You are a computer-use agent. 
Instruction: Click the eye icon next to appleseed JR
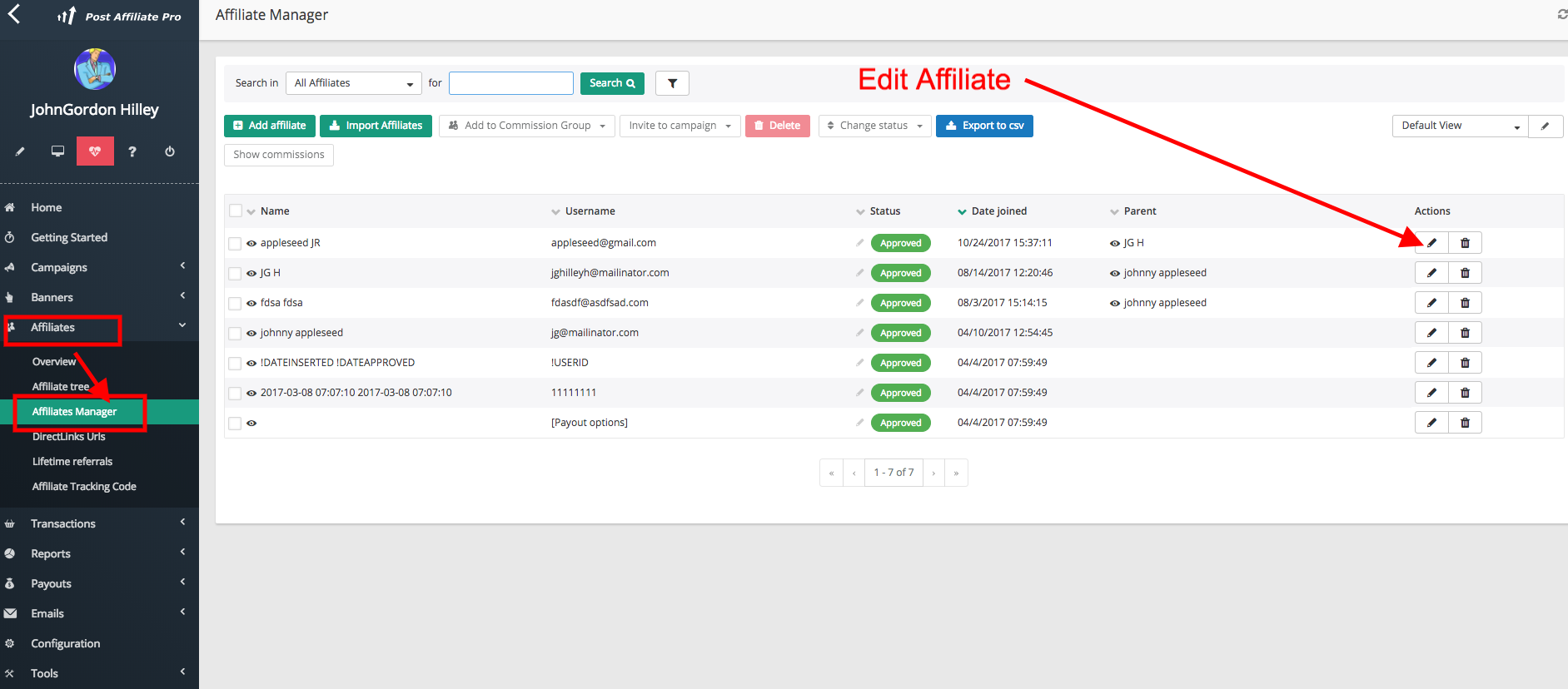[251, 244]
